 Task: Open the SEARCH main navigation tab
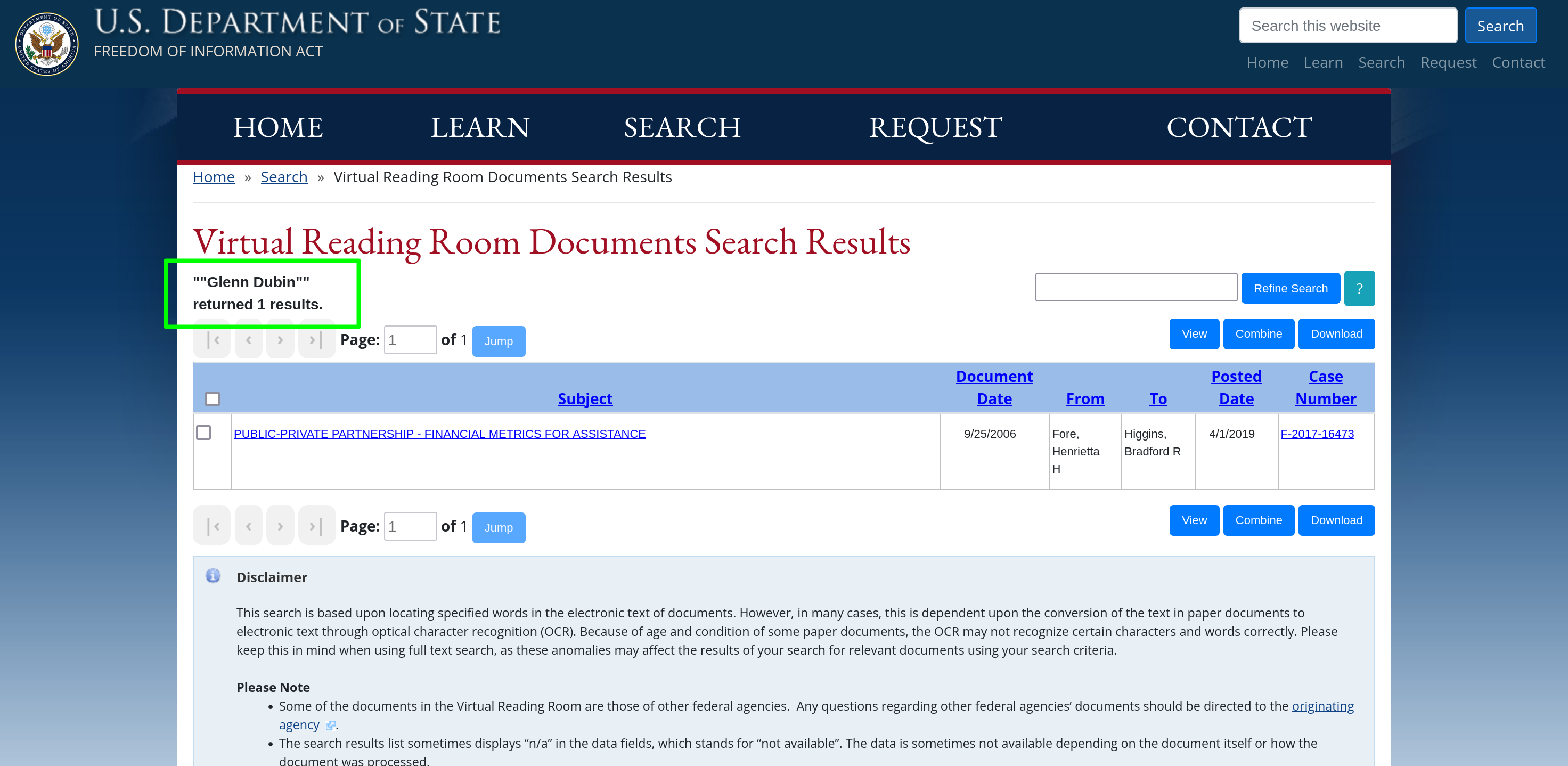tap(682, 127)
